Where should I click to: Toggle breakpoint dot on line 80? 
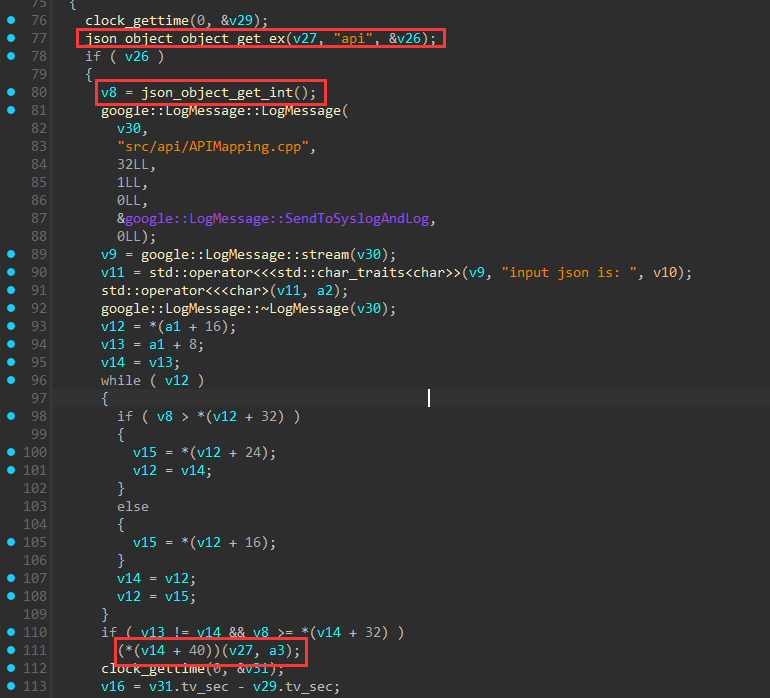coord(11,93)
